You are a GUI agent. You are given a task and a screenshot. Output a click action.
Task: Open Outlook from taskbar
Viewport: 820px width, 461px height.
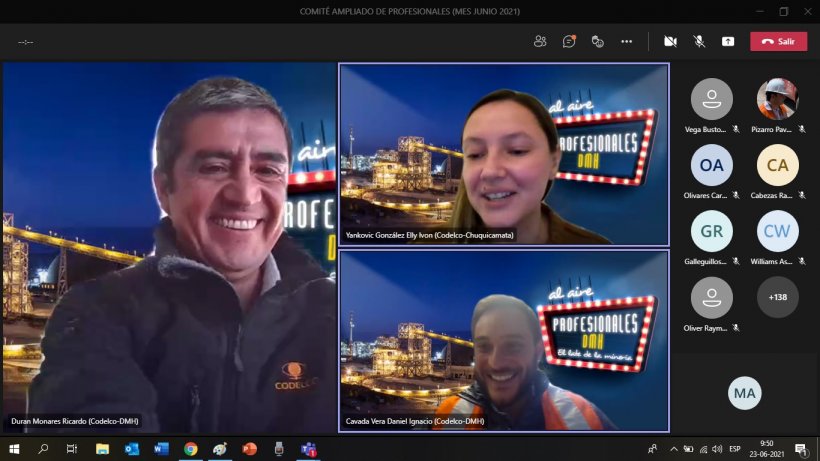pos(132,449)
